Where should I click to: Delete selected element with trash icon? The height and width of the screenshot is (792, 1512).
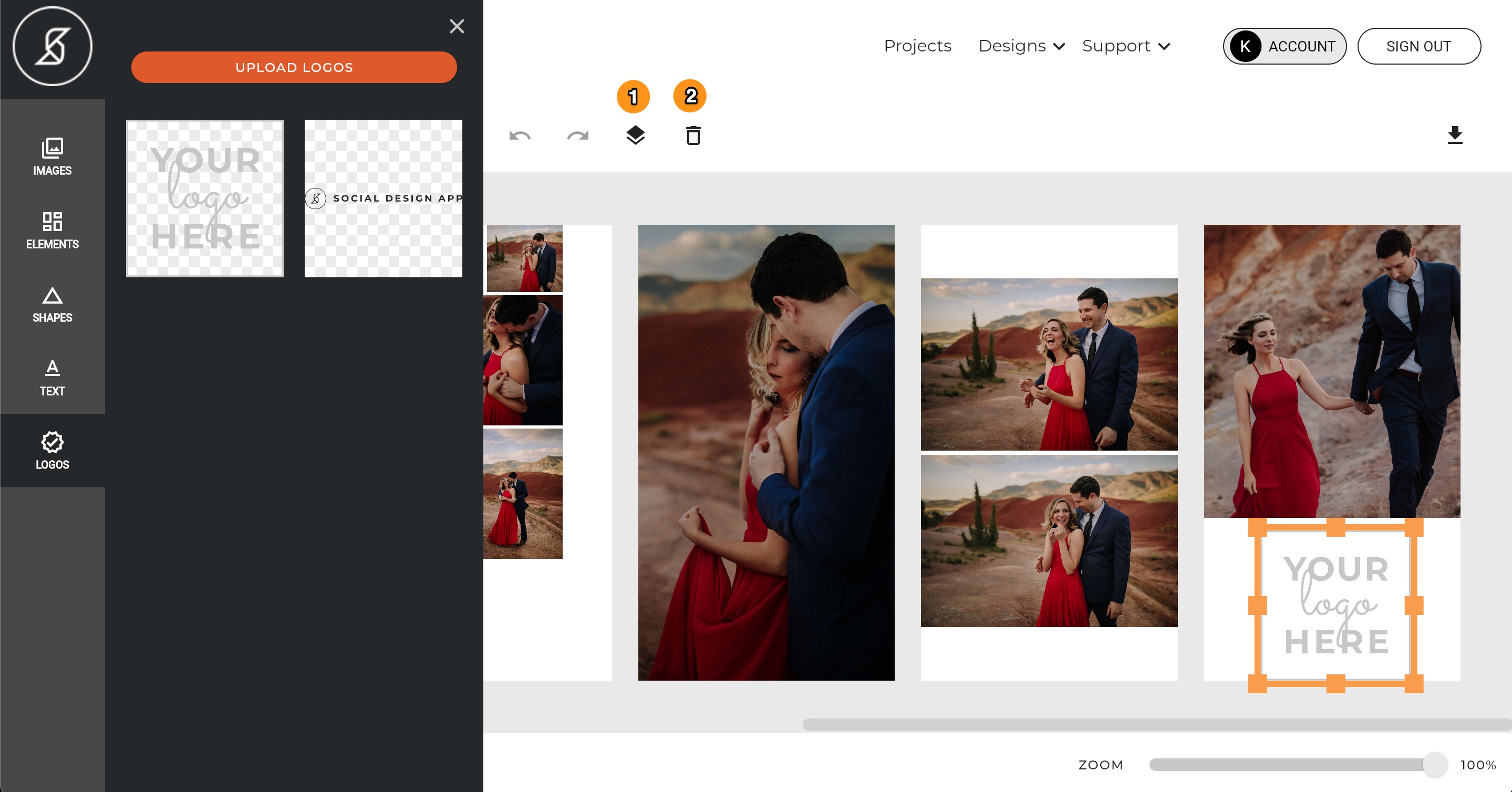[693, 136]
